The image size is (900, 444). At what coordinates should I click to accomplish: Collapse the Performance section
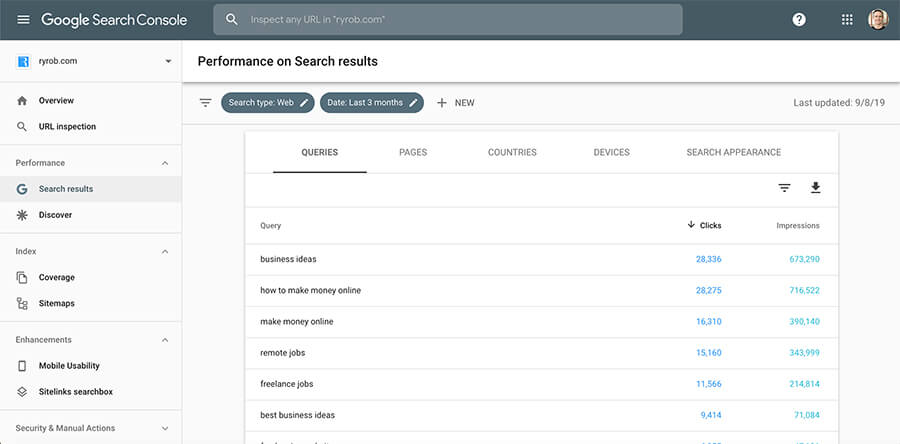pyautogui.click(x=165, y=163)
